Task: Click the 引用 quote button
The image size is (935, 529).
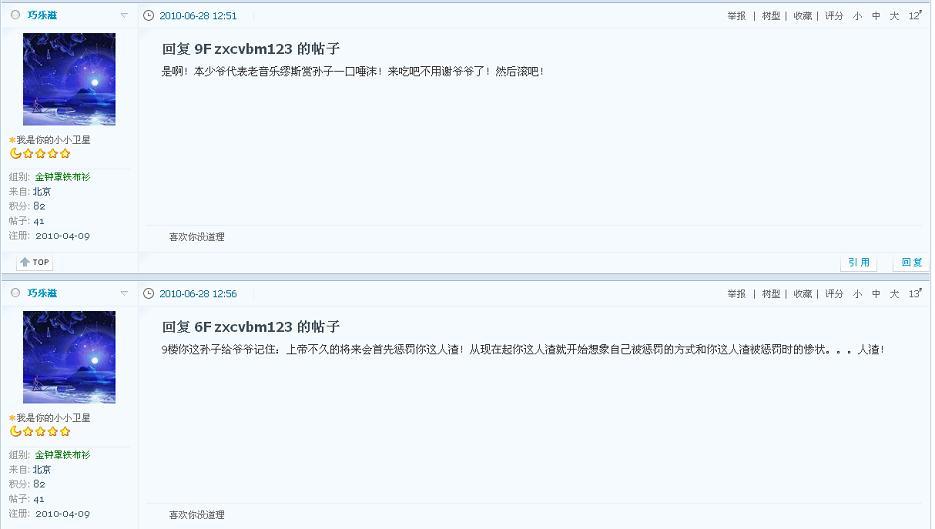Action: pyautogui.click(x=859, y=262)
